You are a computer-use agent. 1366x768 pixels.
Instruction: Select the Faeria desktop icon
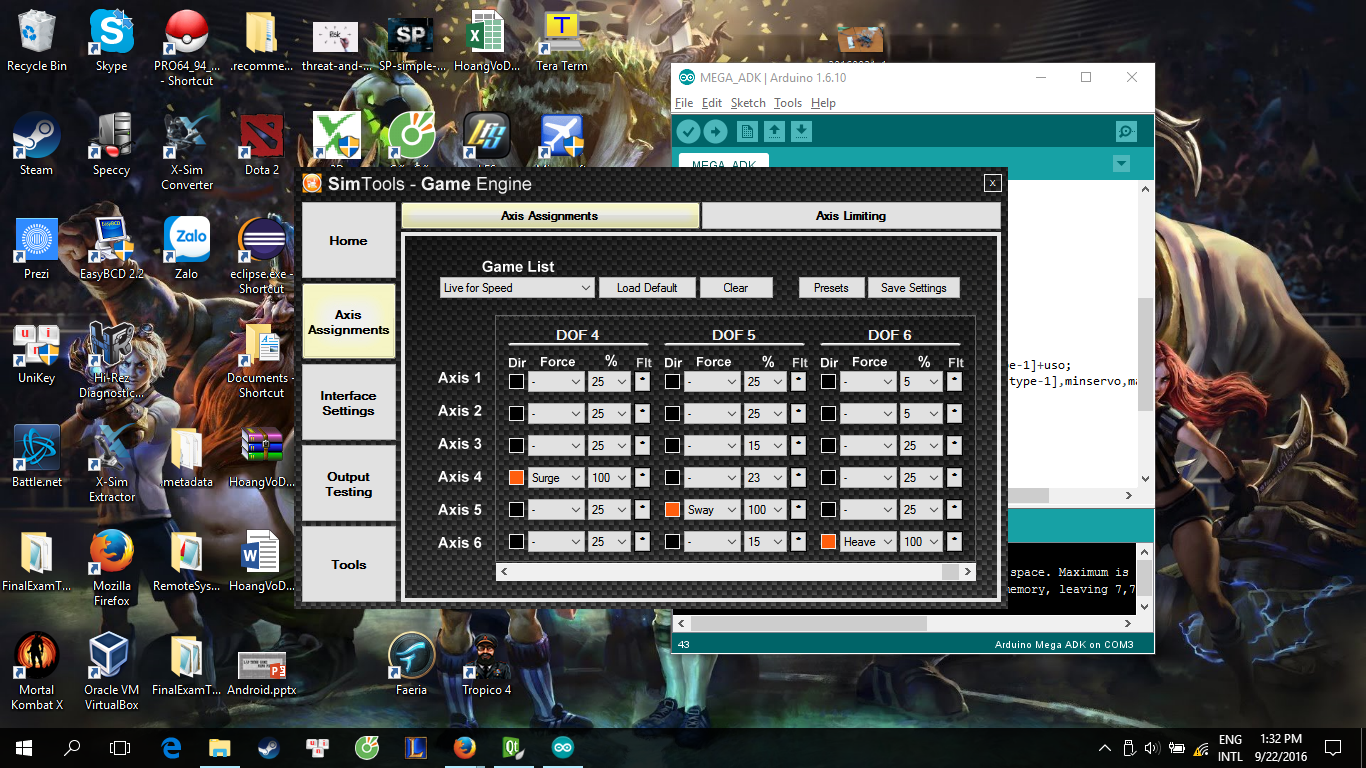(x=411, y=665)
